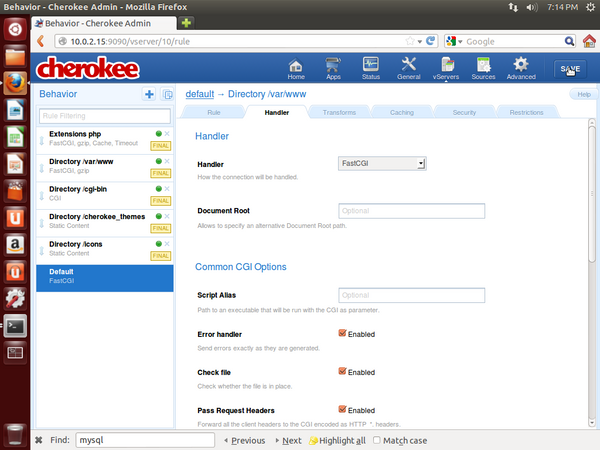Toggle FINAL flag on Directory /cgi-bin rule
The width and height of the screenshot is (600, 450).
[161, 201]
